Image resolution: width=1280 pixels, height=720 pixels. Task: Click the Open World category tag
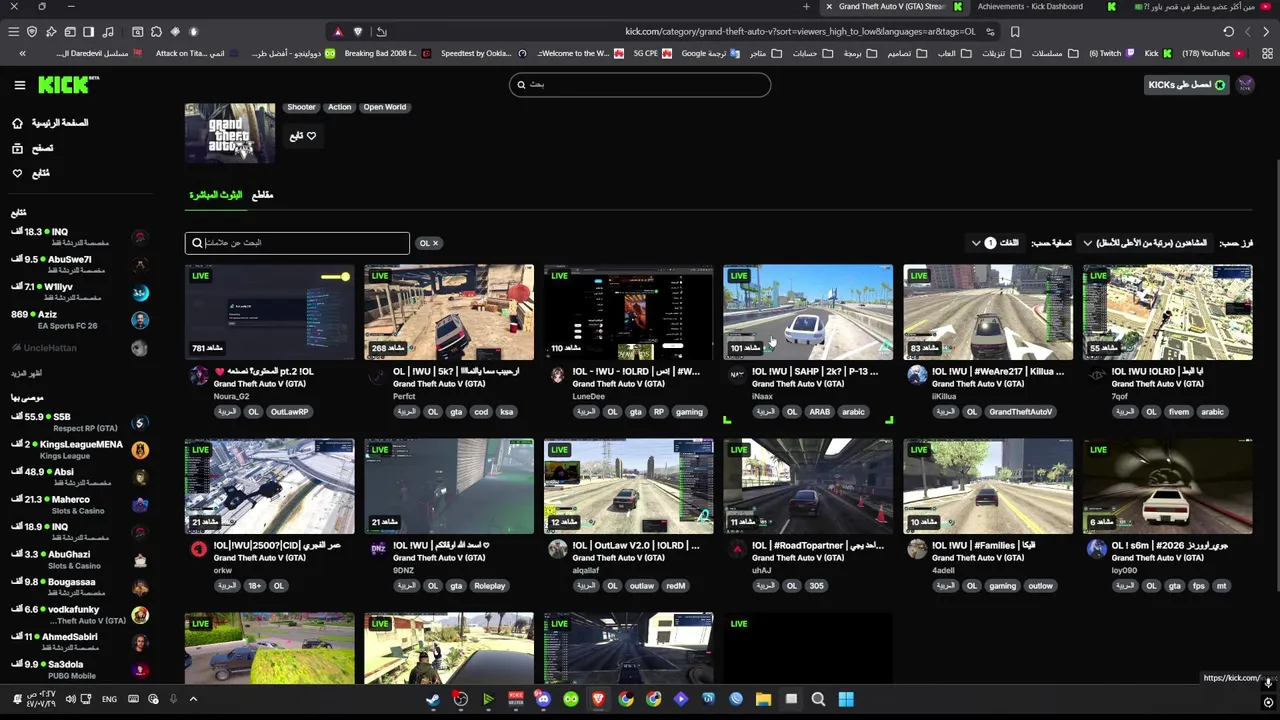tap(385, 107)
